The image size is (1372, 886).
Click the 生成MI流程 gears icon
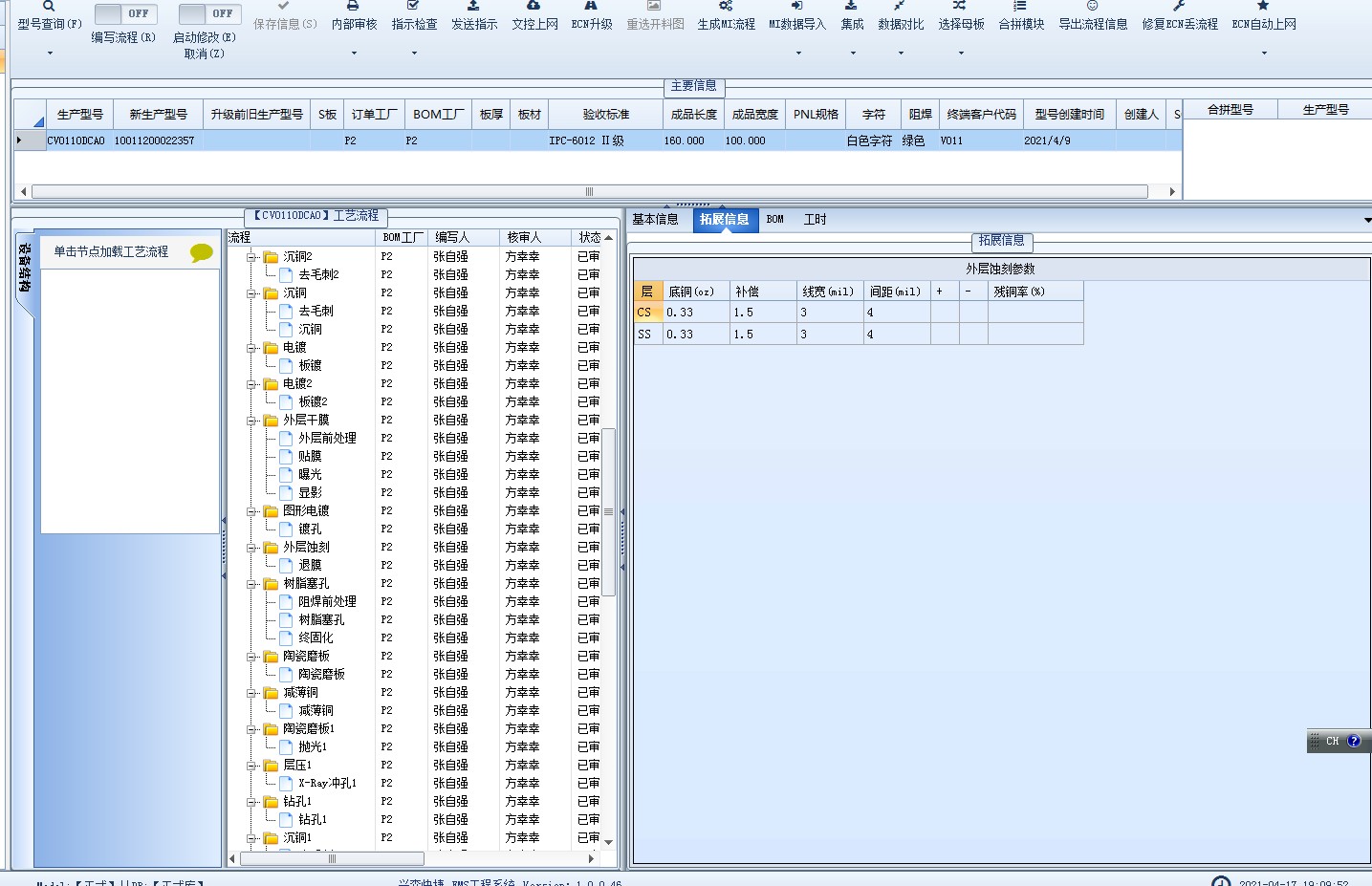[x=726, y=6]
